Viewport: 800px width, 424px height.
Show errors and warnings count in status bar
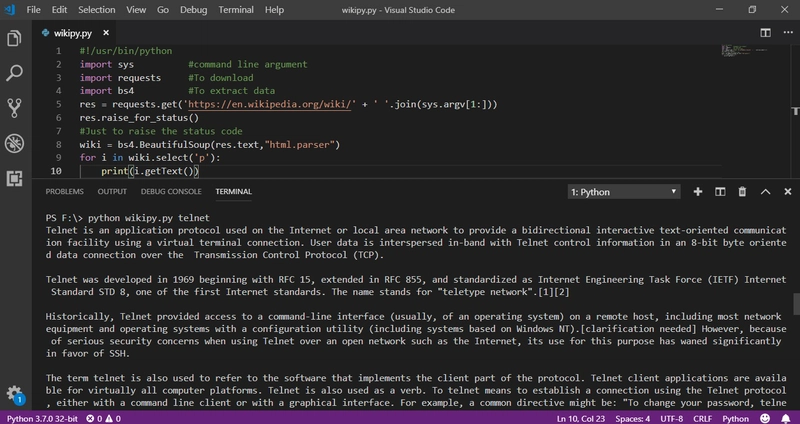click(x=104, y=418)
